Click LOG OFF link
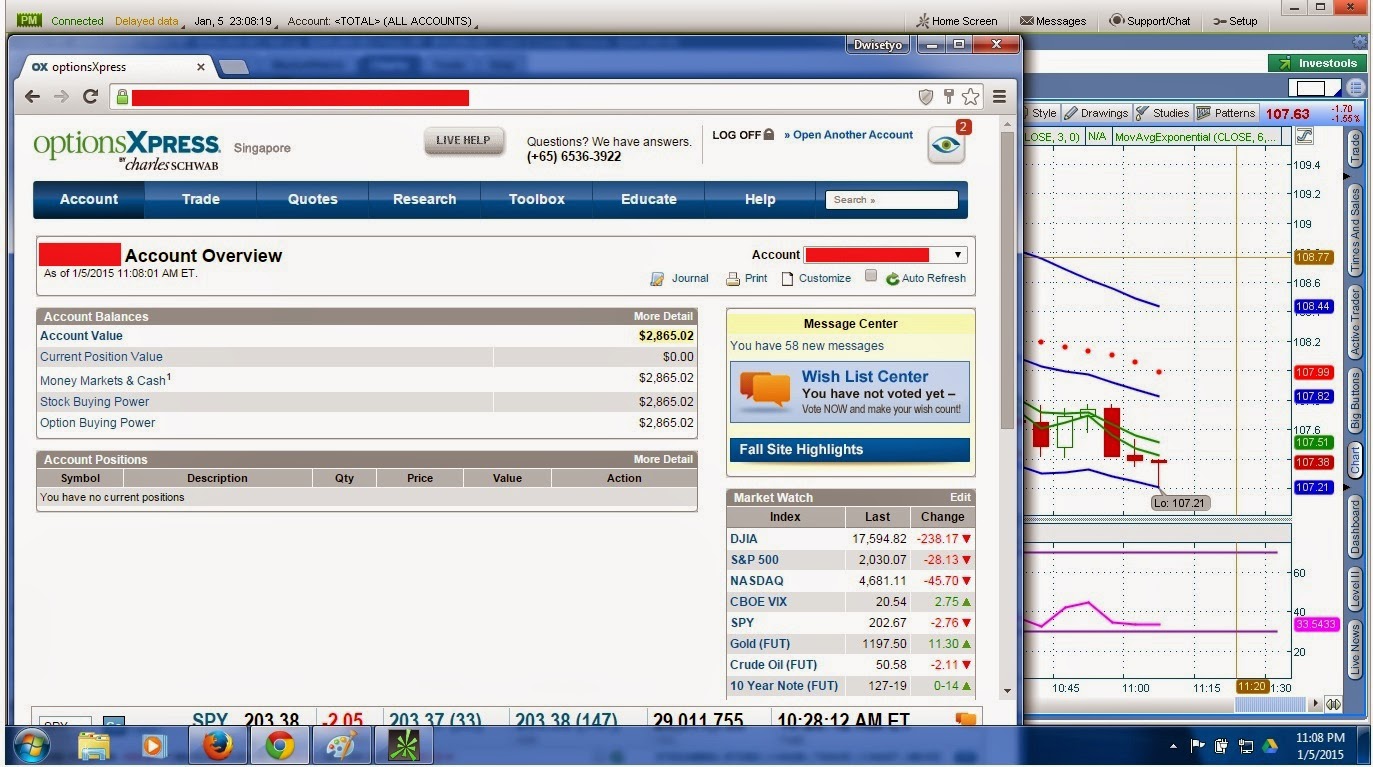1373x767 pixels. [742, 135]
